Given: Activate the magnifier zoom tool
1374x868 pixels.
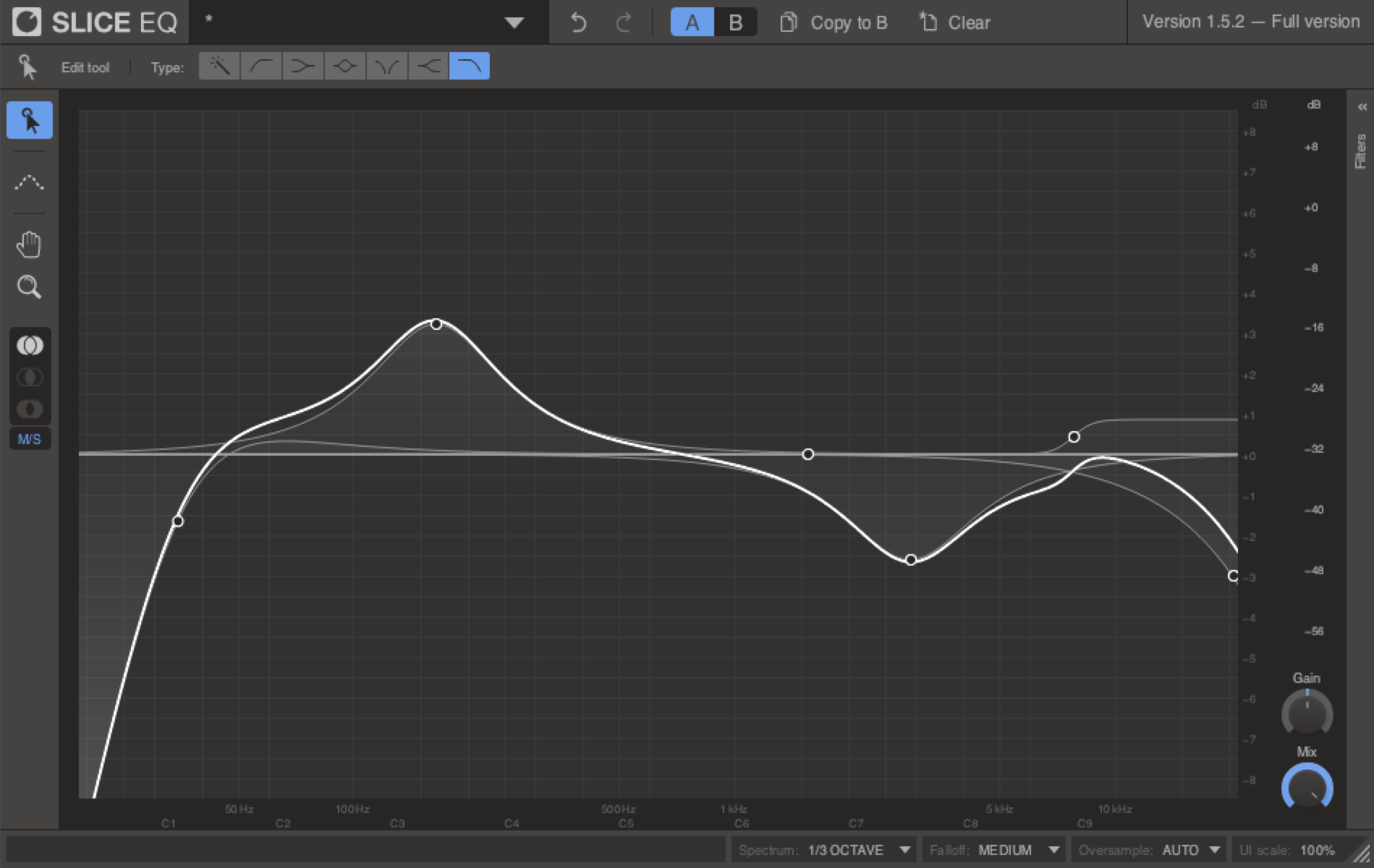Looking at the screenshot, I should 29,287.
